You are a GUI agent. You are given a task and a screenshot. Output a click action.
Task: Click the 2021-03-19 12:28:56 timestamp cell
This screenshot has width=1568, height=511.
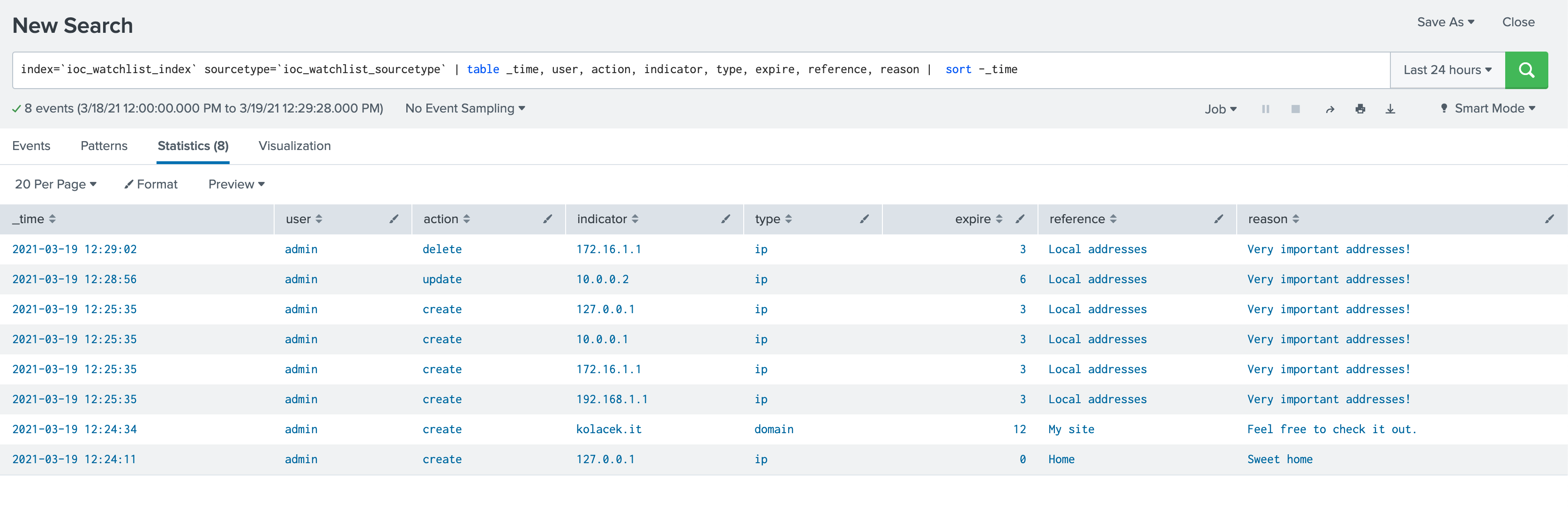click(x=74, y=279)
